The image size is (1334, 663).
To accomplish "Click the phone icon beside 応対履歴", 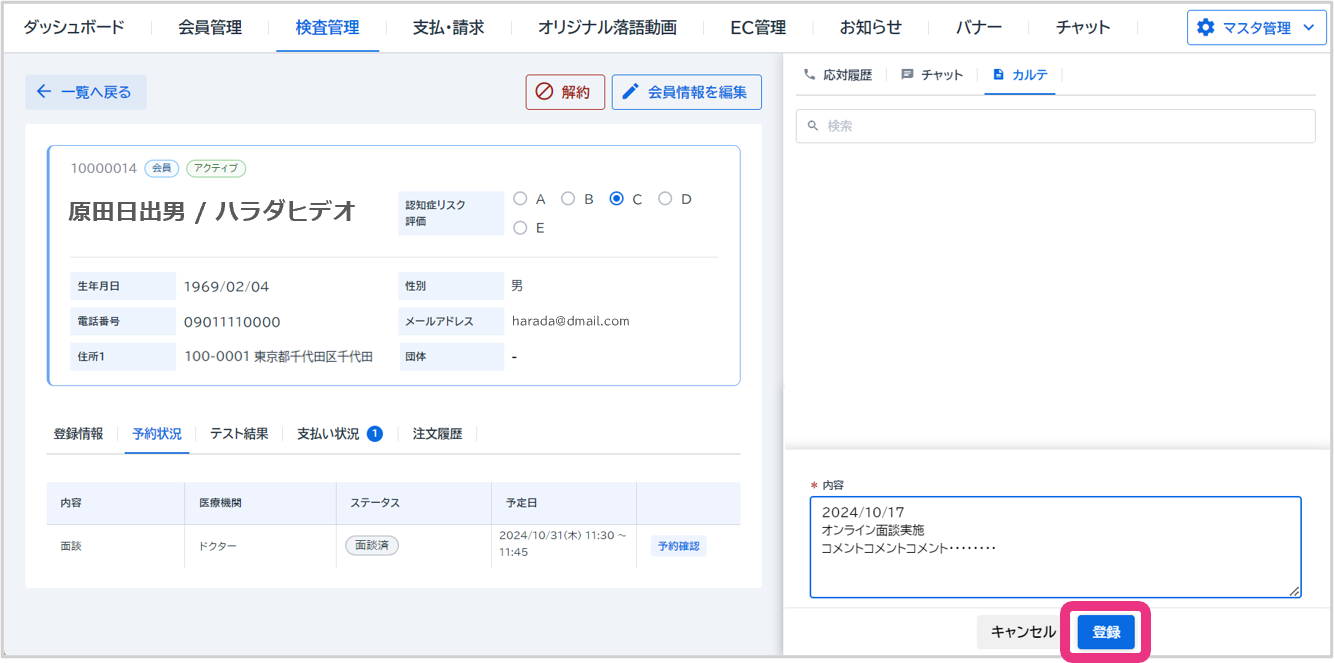I will [809, 75].
